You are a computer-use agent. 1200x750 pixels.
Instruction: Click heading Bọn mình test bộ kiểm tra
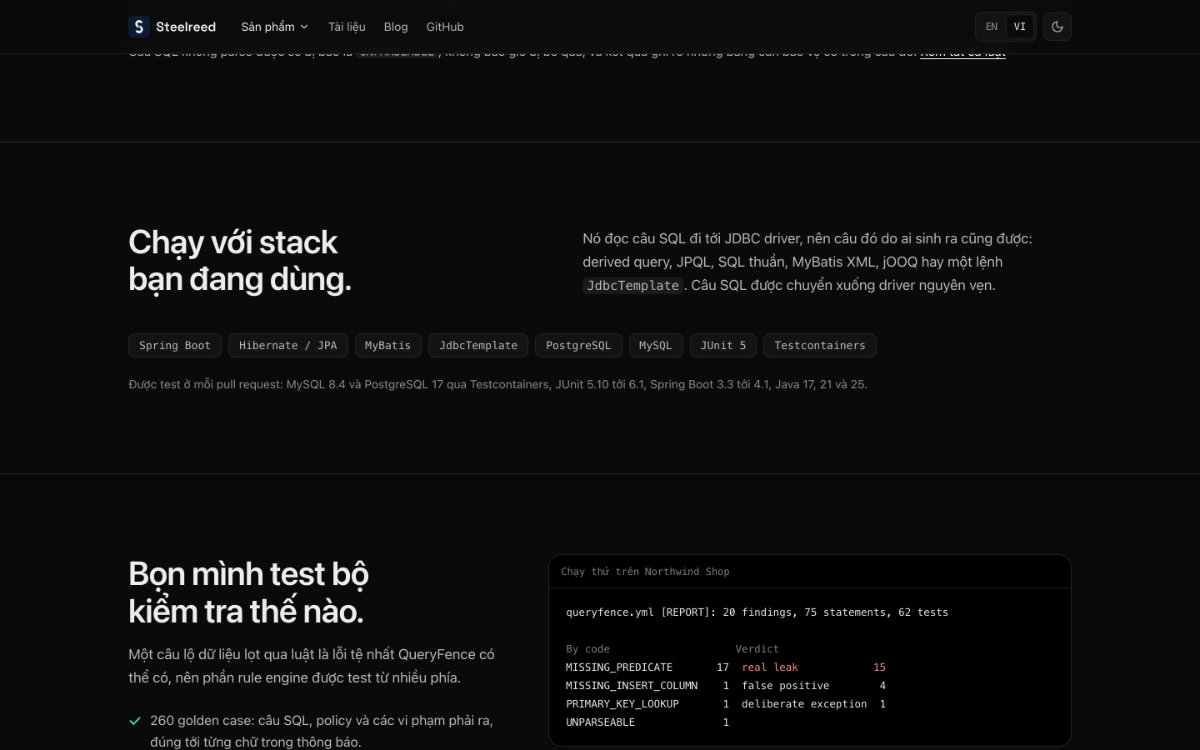pos(248,592)
